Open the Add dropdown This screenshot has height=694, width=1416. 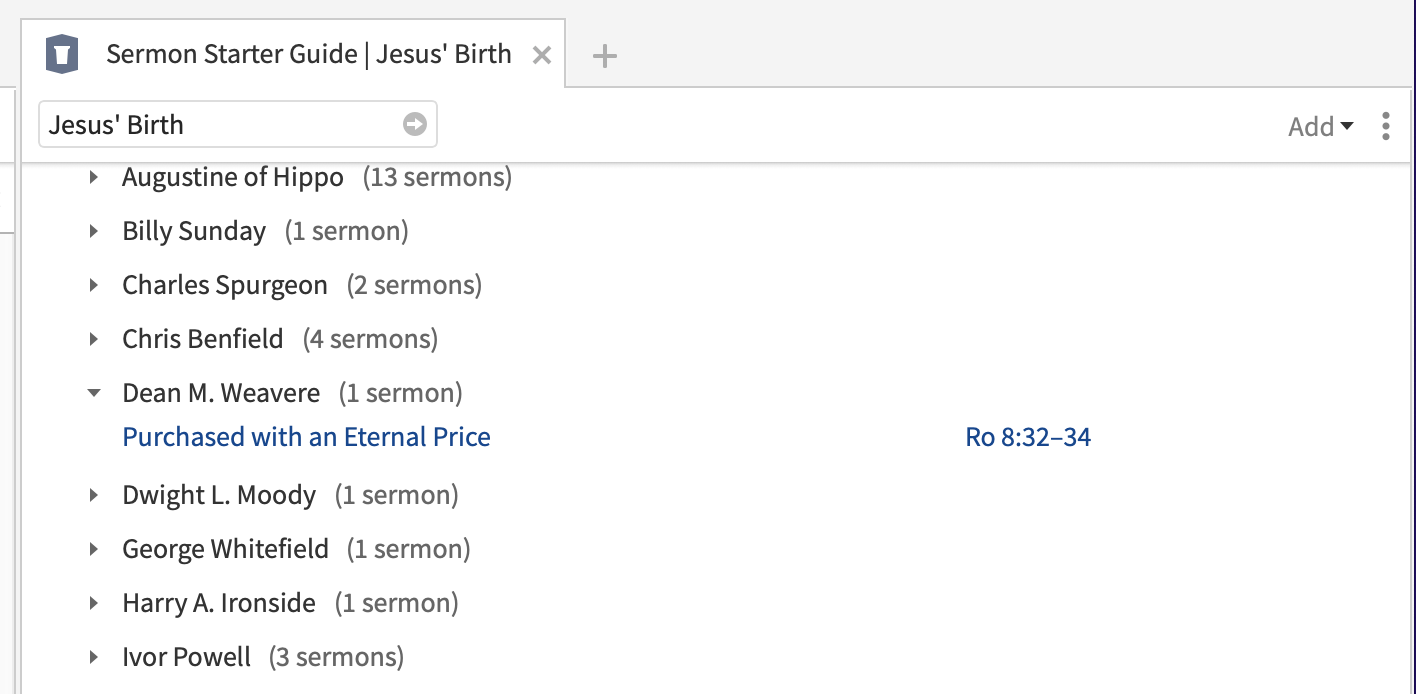pyautogui.click(x=1320, y=127)
